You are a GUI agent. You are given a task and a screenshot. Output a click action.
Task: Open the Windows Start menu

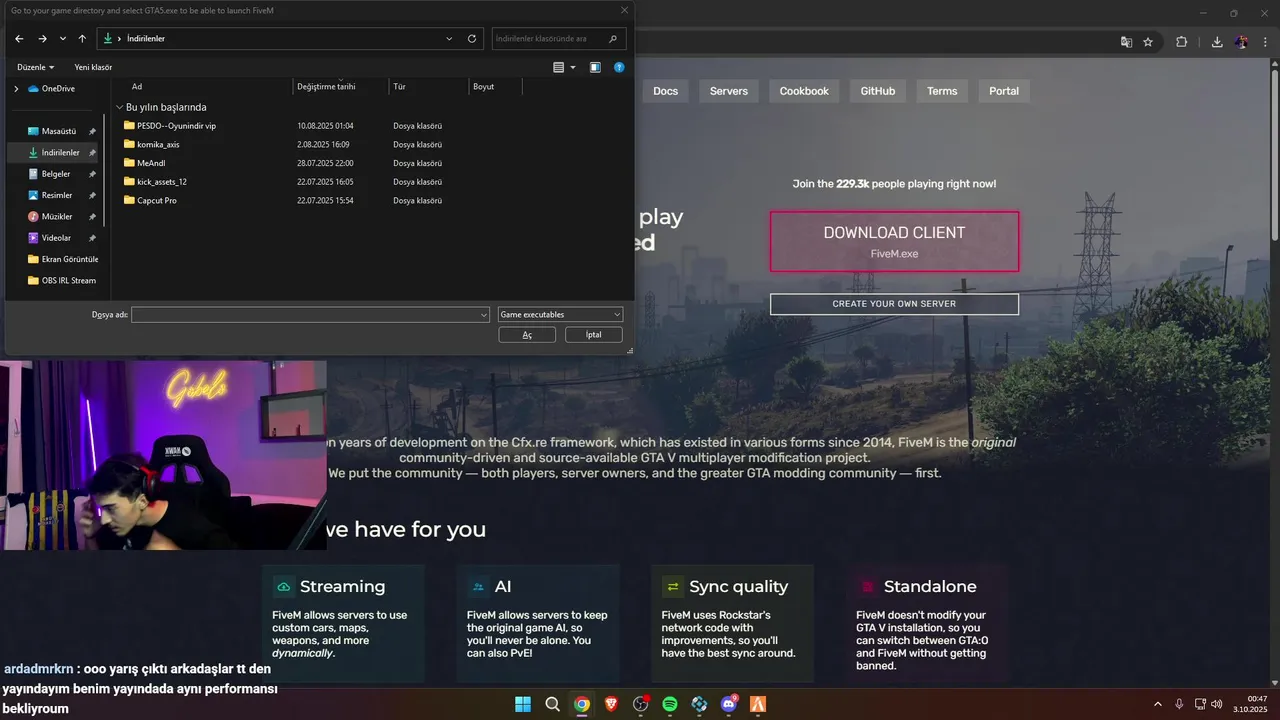click(523, 704)
